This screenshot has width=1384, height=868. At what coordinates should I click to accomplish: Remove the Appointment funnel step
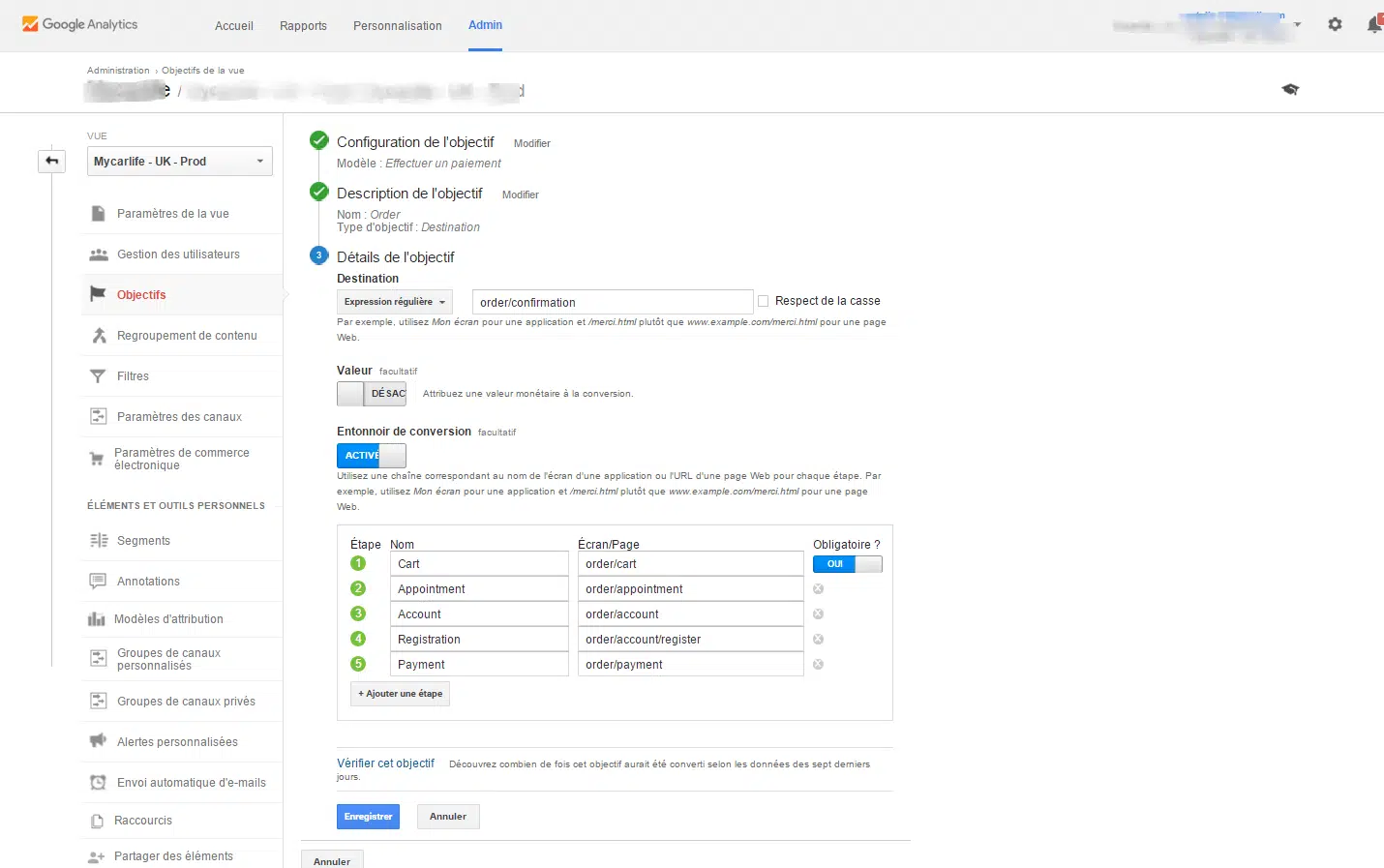(818, 589)
